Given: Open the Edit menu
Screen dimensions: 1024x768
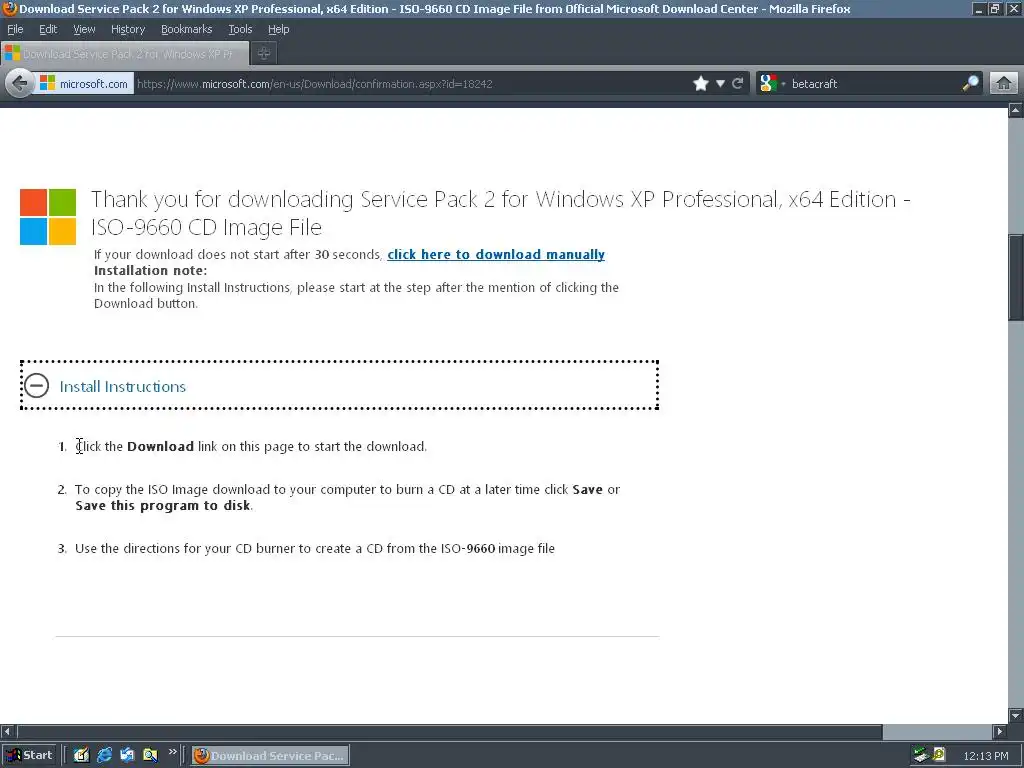Looking at the screenshot, I should point(48,29).
